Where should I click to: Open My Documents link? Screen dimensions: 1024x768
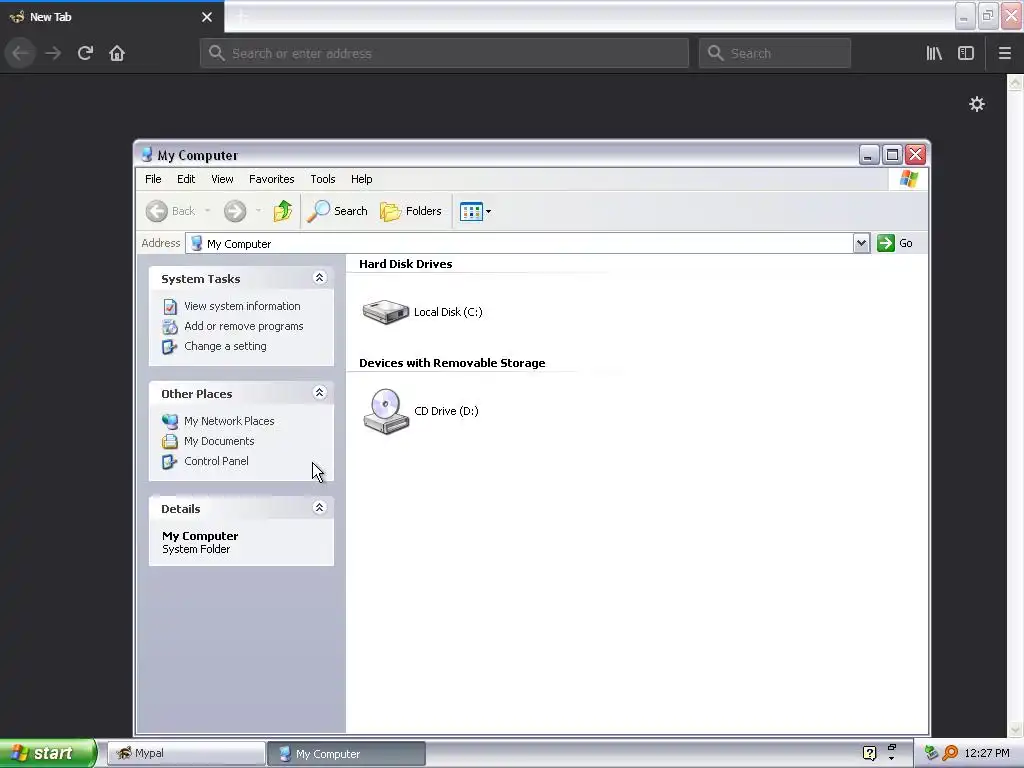click(219, 441)
